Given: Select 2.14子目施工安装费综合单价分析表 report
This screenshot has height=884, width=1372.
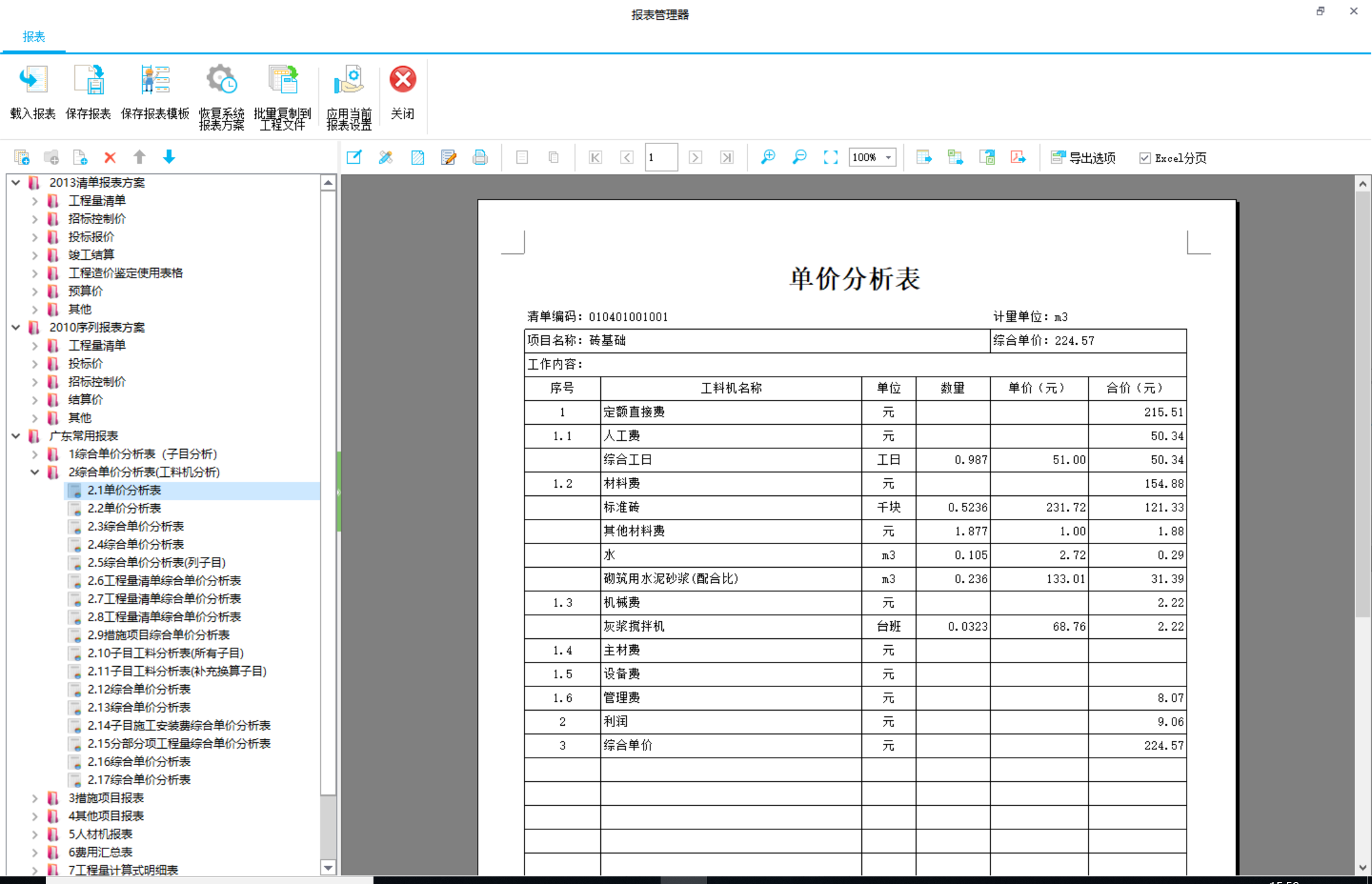Looking at the screenshot, I should [x=178, y=725].
